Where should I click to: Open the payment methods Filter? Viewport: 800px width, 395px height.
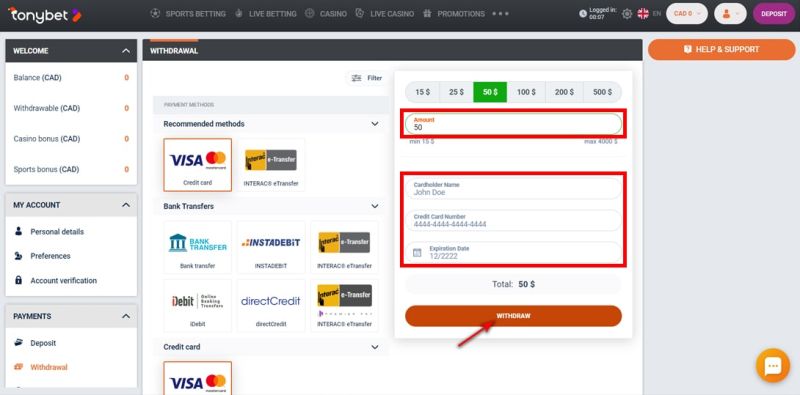[x=366, y=78]
